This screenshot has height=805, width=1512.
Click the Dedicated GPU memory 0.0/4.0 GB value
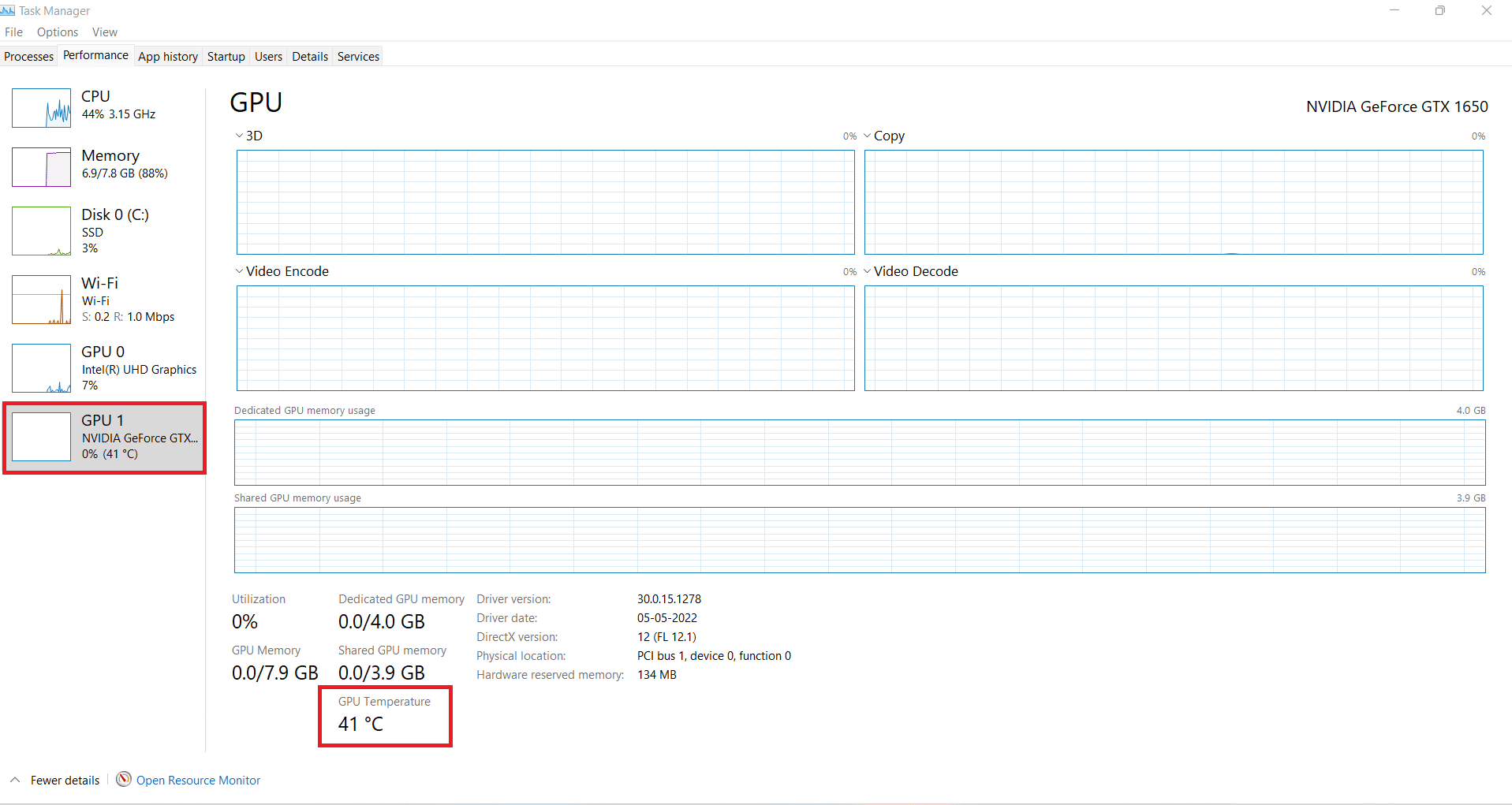(382, 622)
